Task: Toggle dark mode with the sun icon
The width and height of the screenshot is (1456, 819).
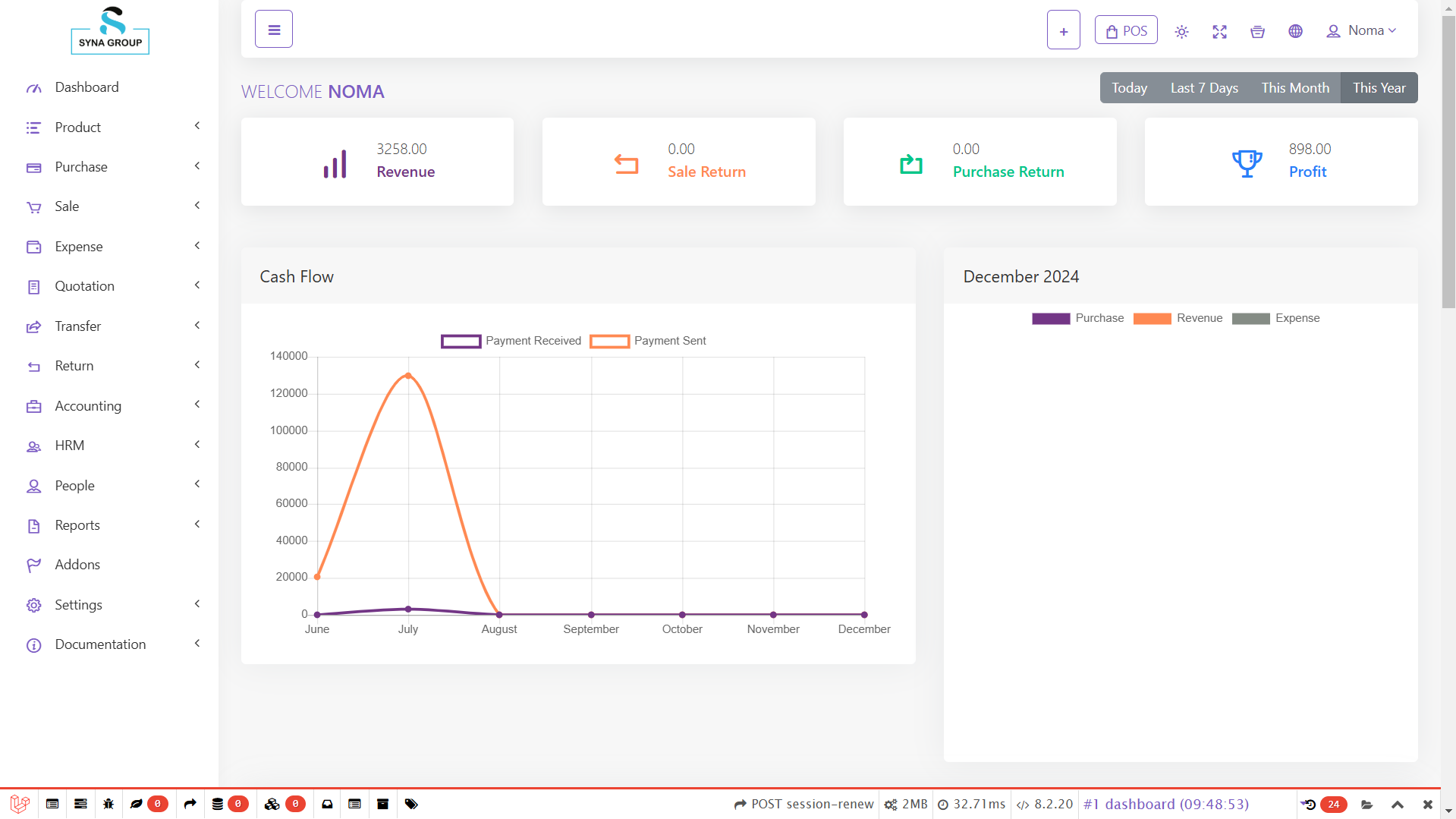Action: [1181, 31]
